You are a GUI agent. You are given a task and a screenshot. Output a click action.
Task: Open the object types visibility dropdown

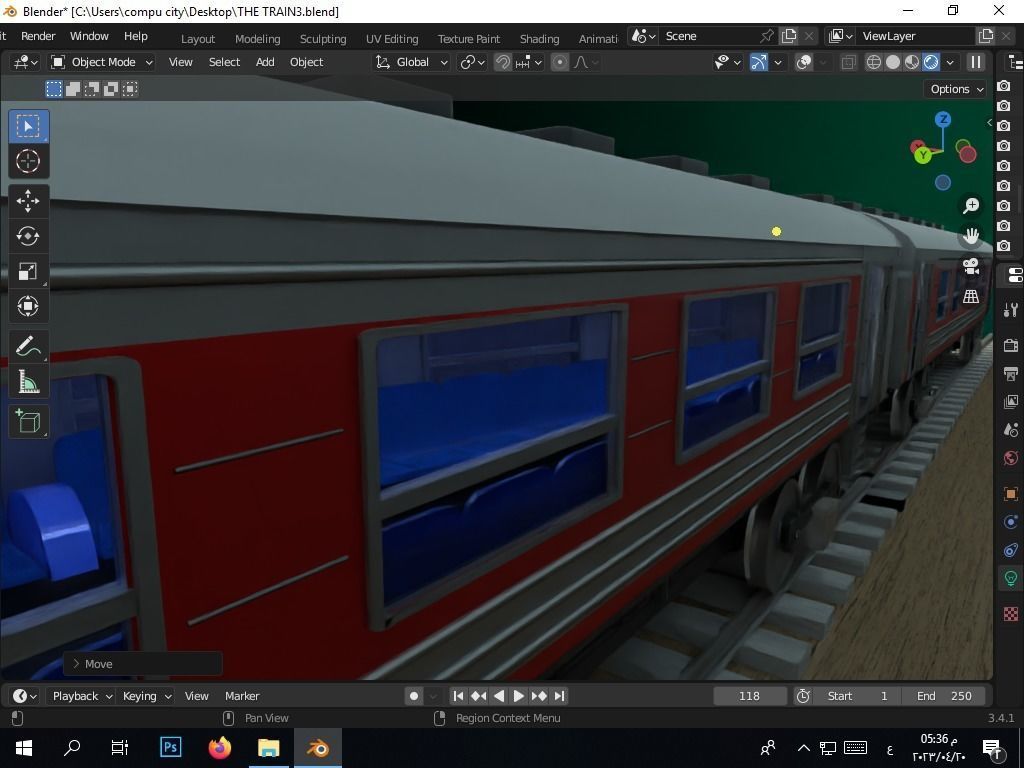[727, 62]
